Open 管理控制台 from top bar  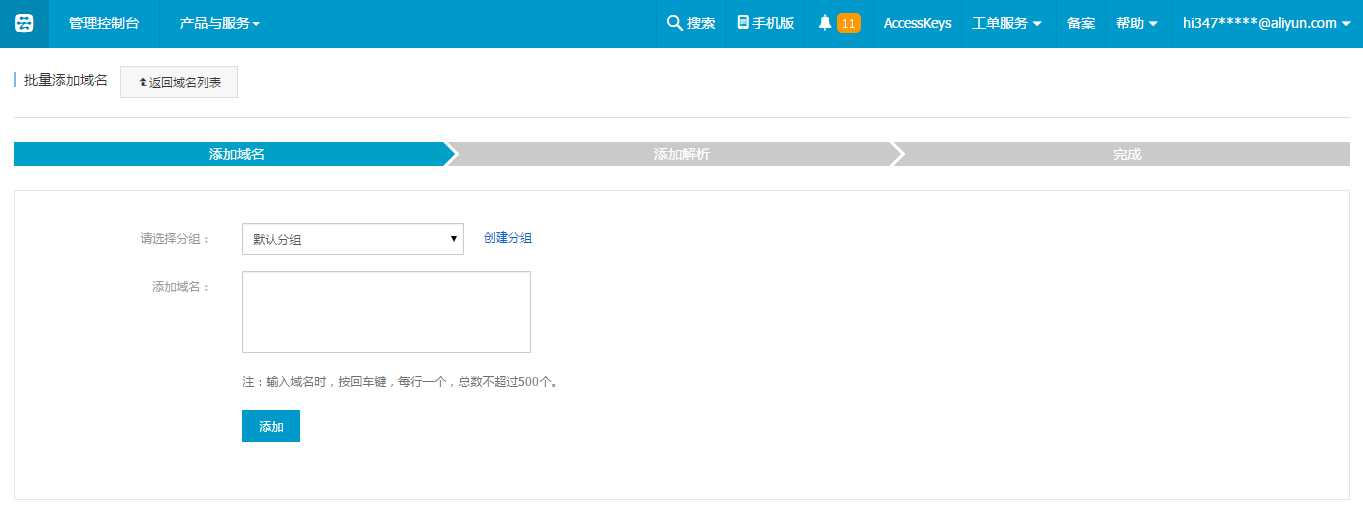click(x=104, y=23)
